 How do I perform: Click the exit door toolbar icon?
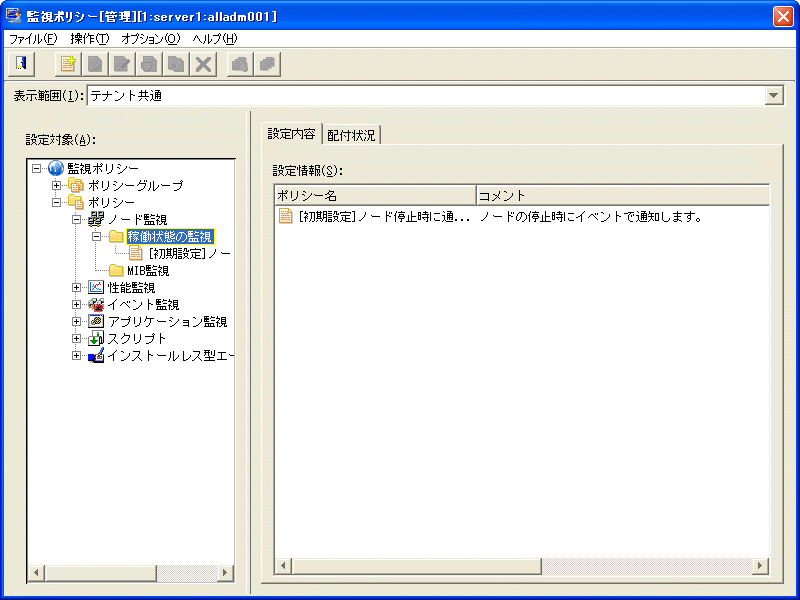pos(21,64)
